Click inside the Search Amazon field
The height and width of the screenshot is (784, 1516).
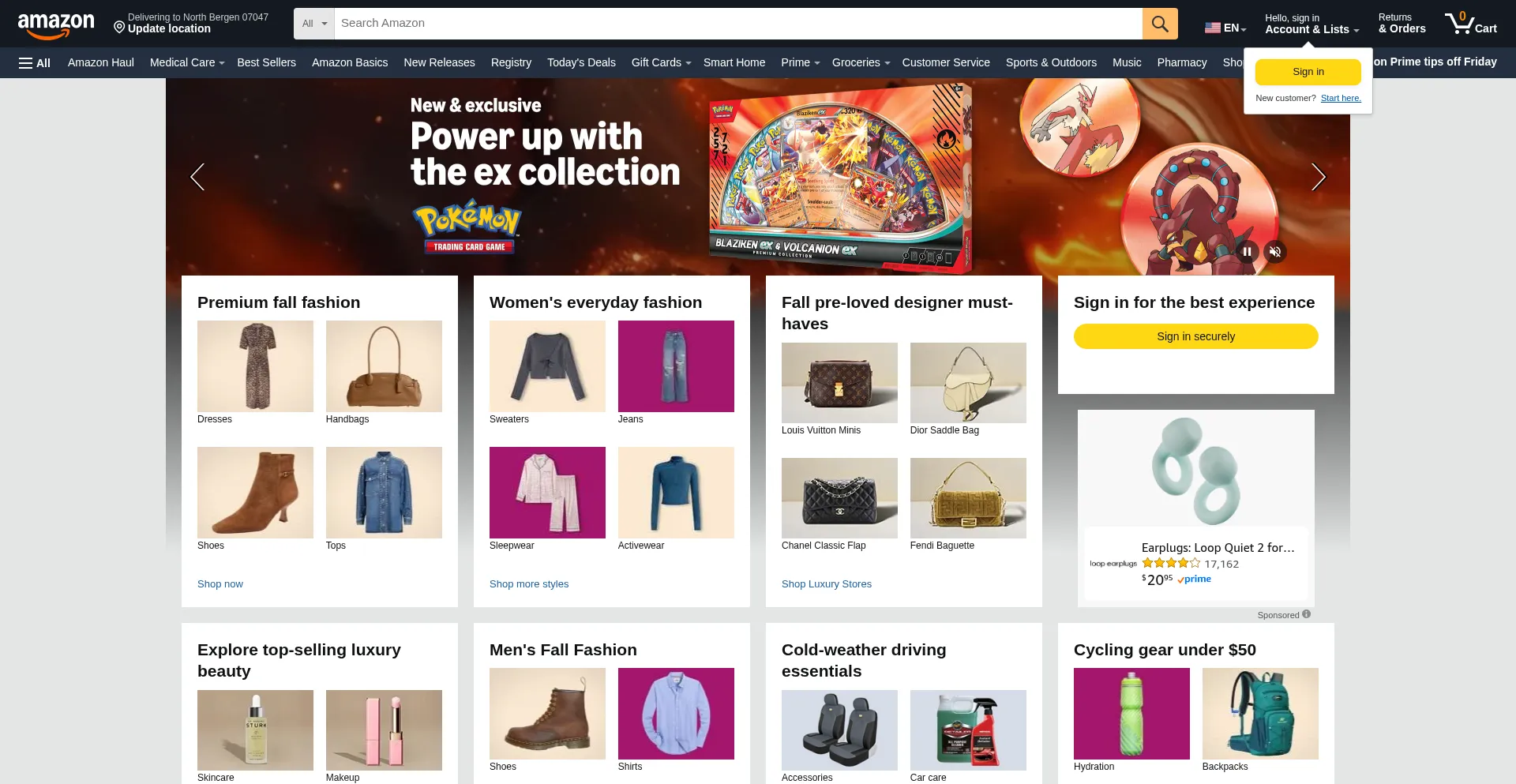pyautogui.click(x=738, y=24)
